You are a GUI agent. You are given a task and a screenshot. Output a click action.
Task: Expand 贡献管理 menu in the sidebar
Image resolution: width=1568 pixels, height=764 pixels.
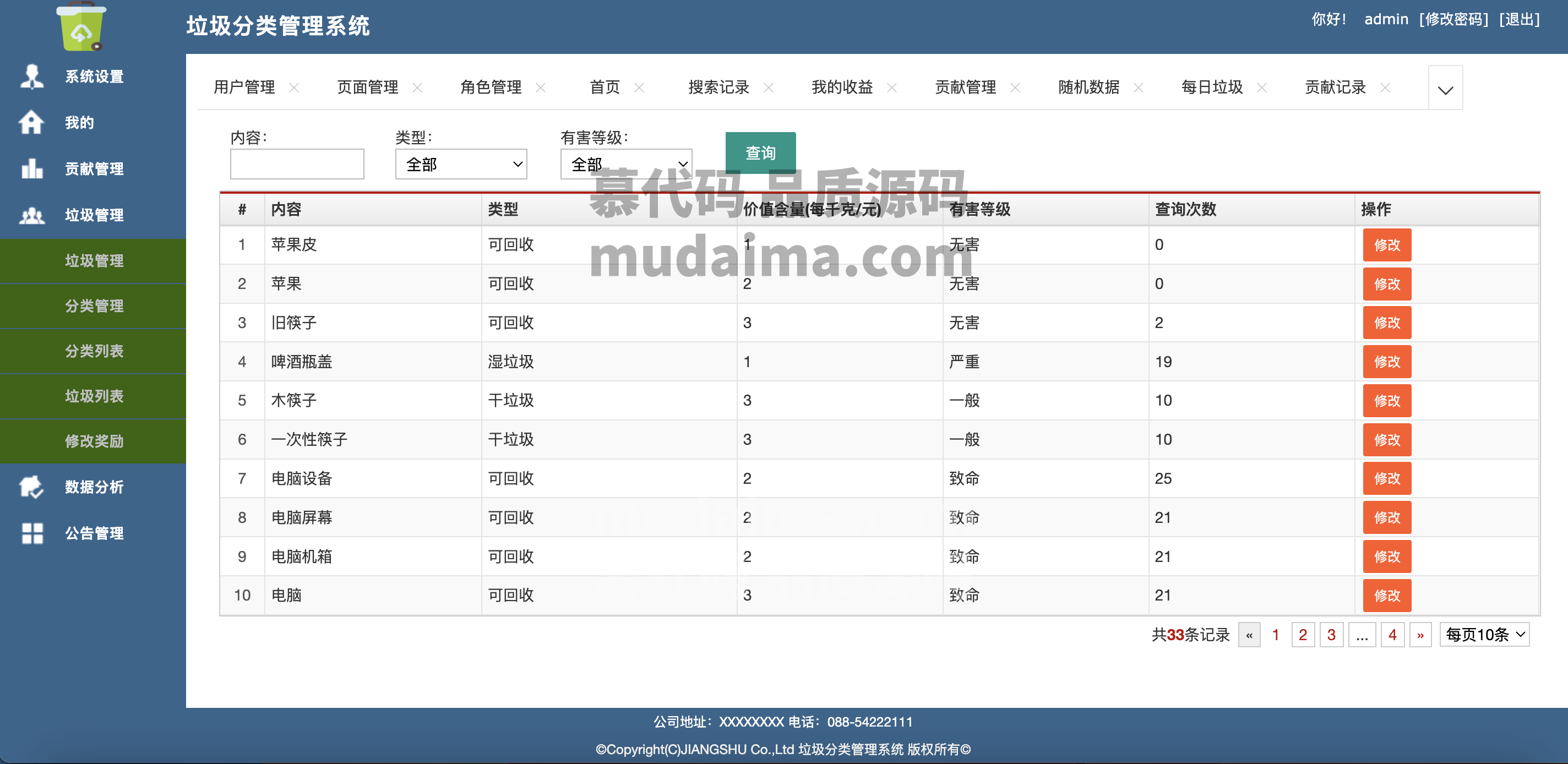pos(94,168)
